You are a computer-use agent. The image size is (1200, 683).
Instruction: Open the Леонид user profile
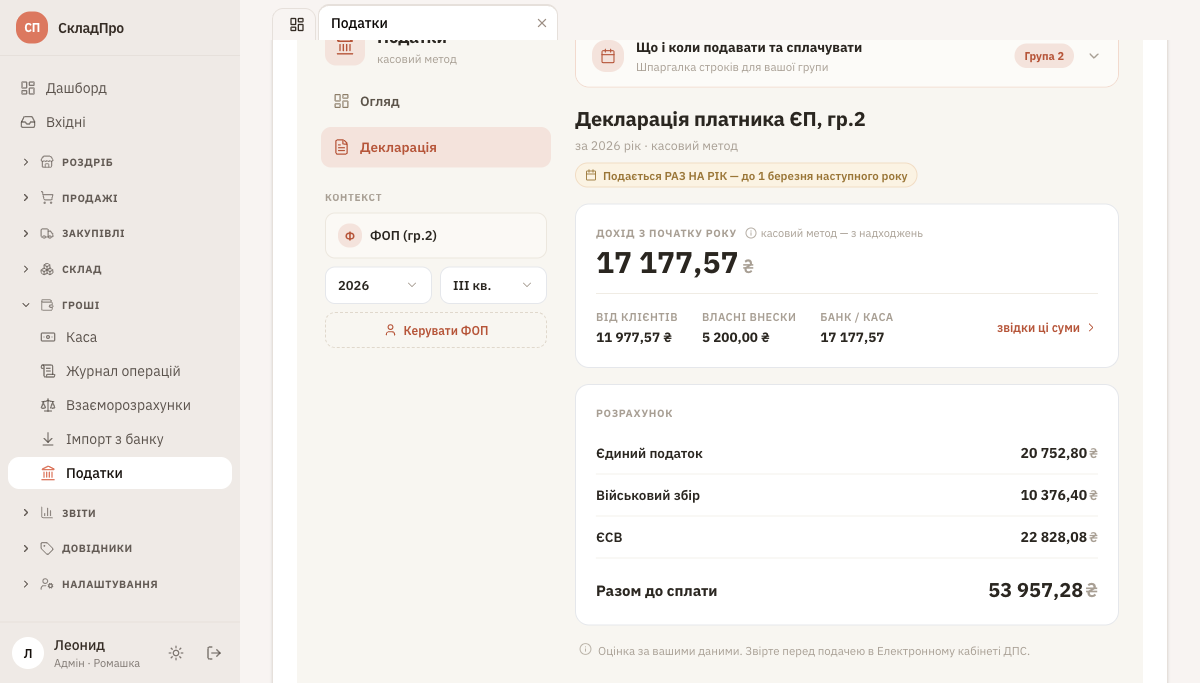[78, 653]
